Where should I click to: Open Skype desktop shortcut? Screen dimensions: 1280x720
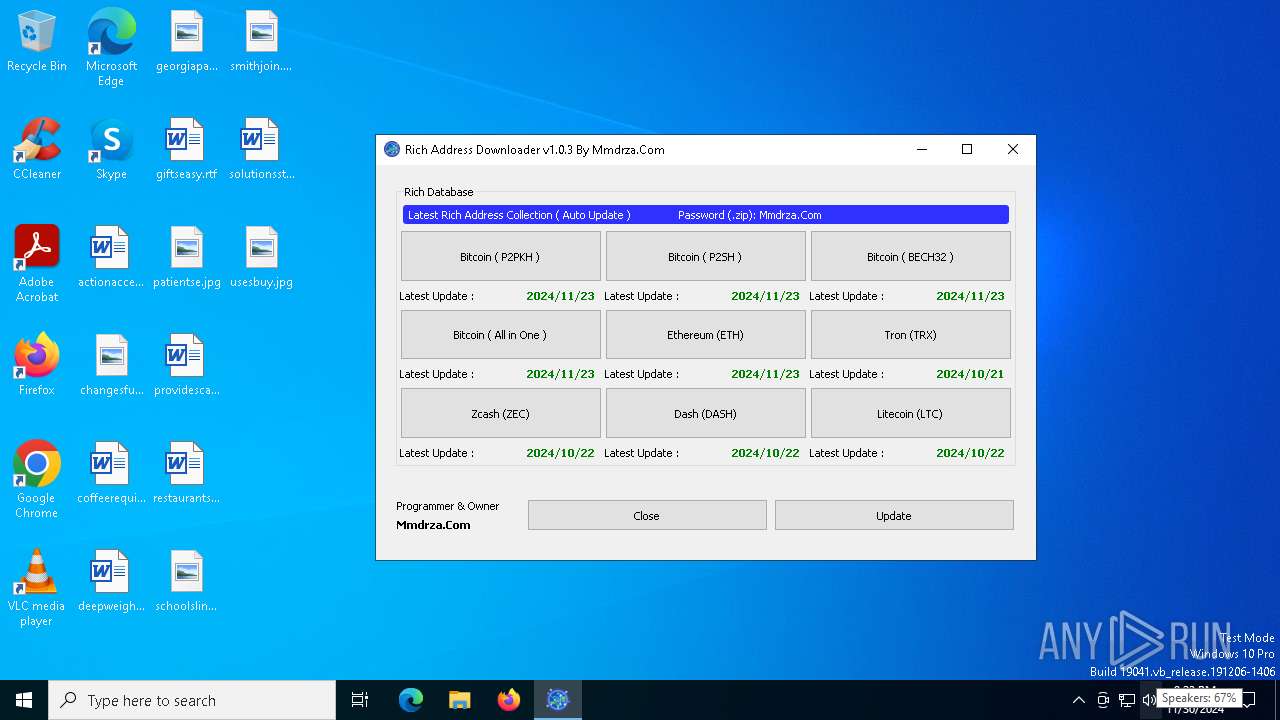tap(111, 150)
